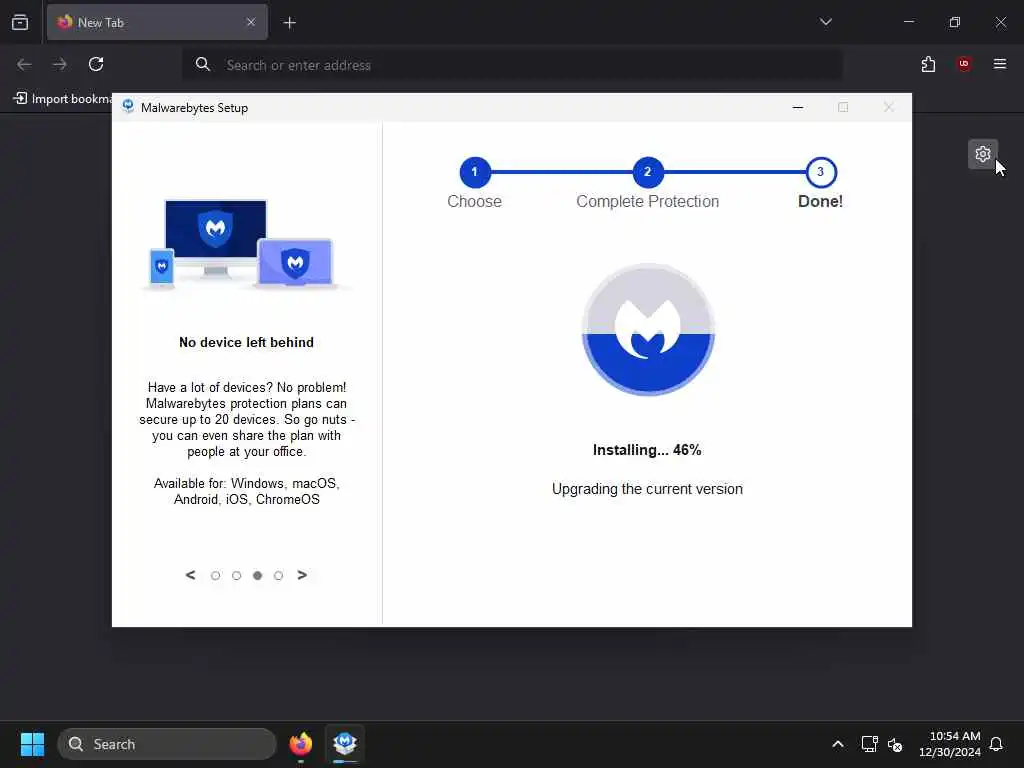
Task: Select the third carousel dot
Action: [257, 575]
